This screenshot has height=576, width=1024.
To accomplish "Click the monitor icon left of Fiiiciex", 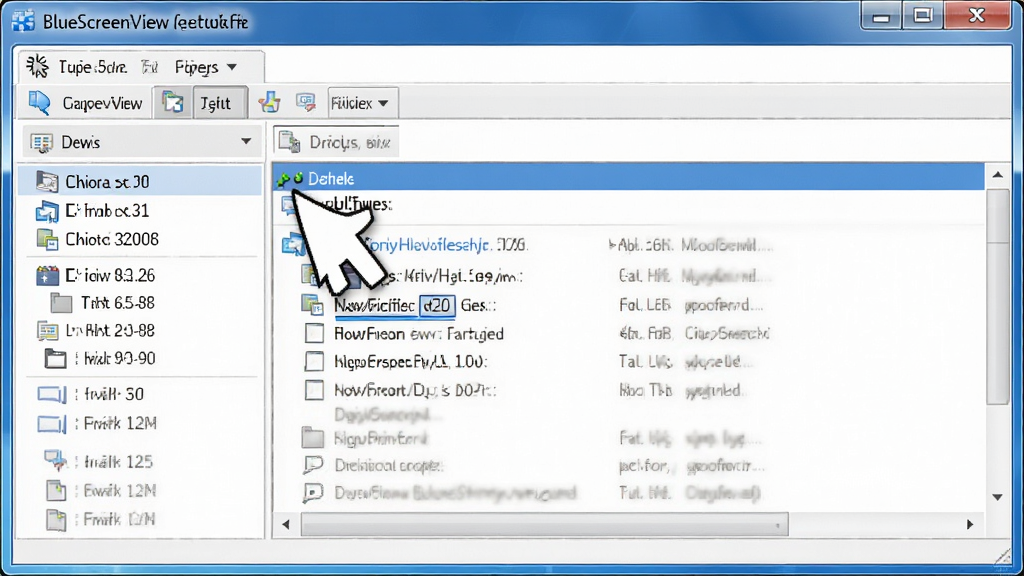I will [305, 102].
